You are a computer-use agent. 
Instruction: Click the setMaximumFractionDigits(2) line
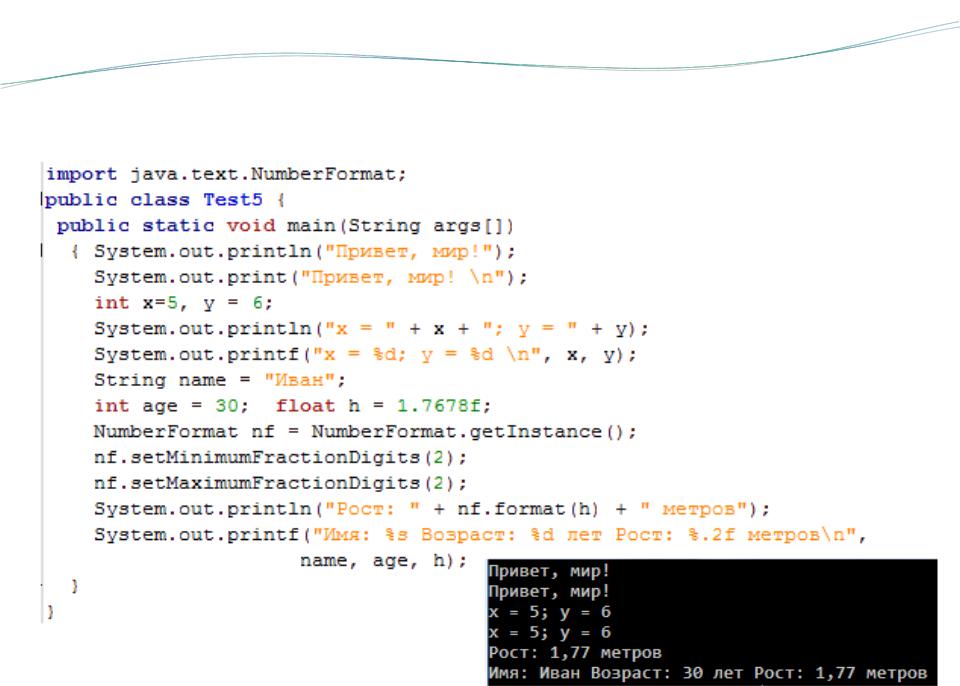(280, 483)
